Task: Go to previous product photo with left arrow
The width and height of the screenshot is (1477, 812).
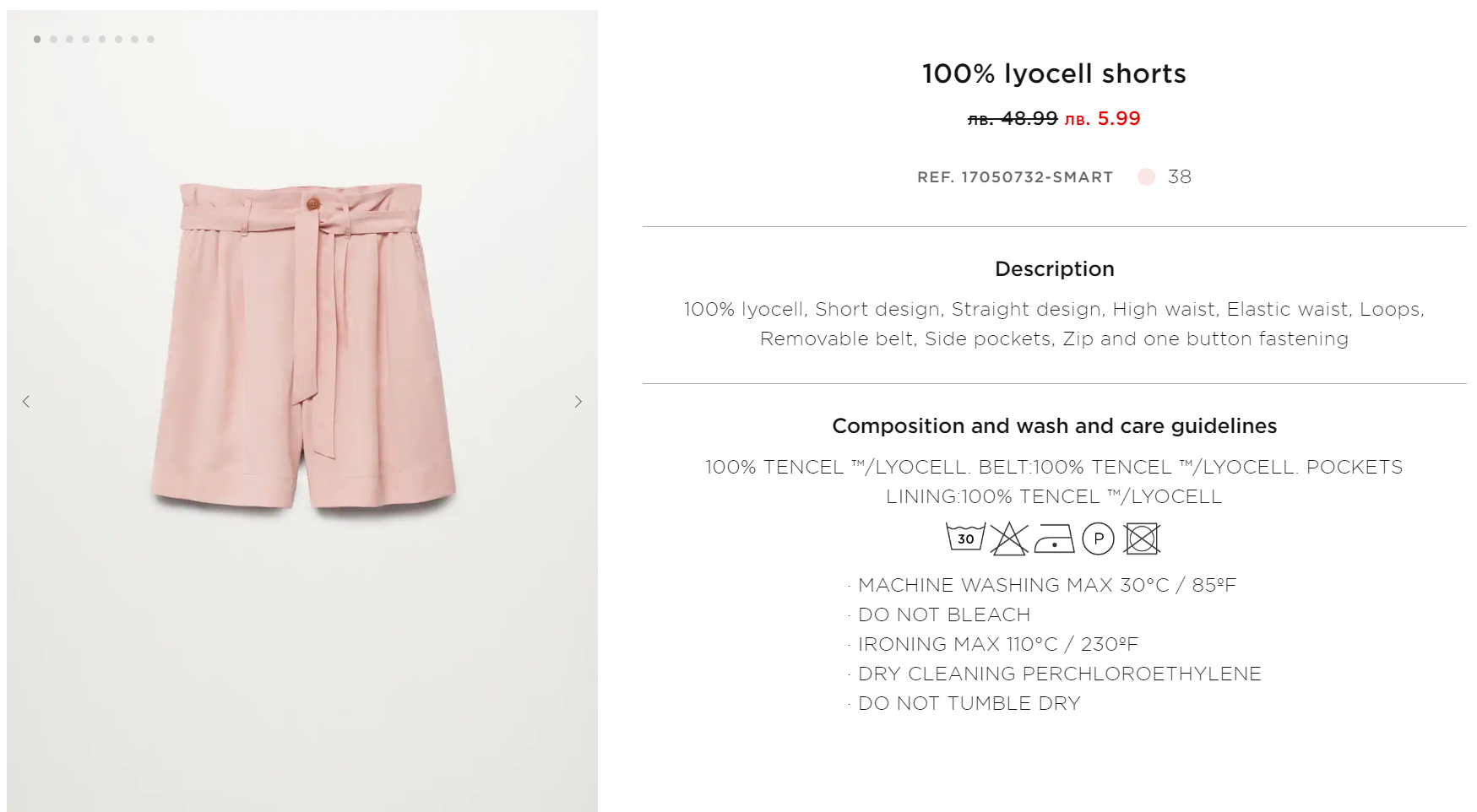Action: 26,402
